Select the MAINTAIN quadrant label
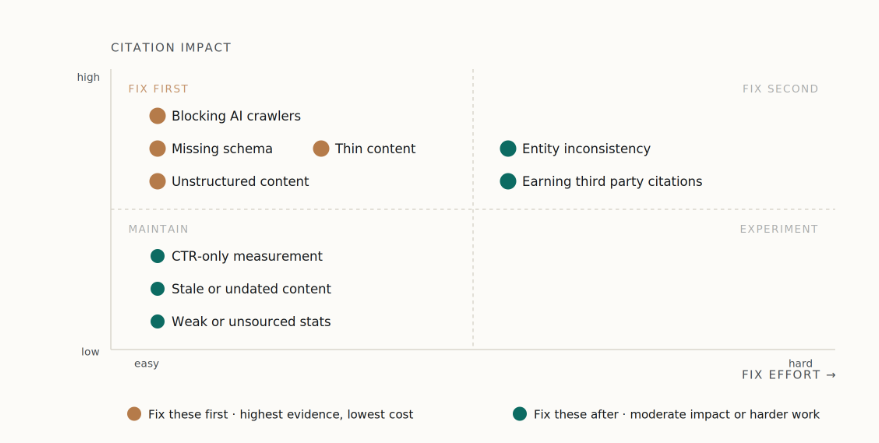Image resolution: width=879 pixels, height=443 pixels. [x=158, y=229]
